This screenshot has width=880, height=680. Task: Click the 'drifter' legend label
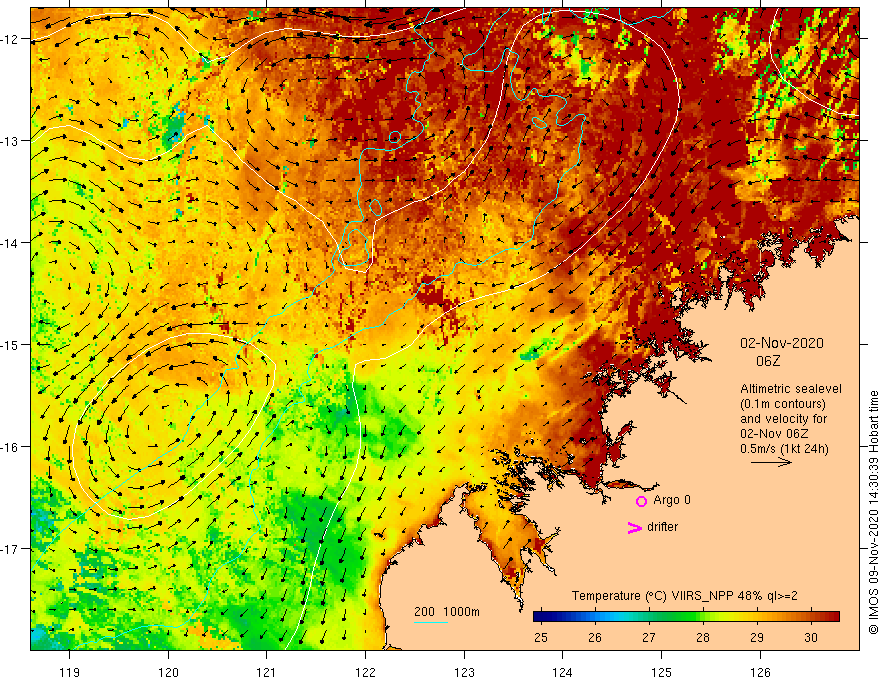pos(662,527)
